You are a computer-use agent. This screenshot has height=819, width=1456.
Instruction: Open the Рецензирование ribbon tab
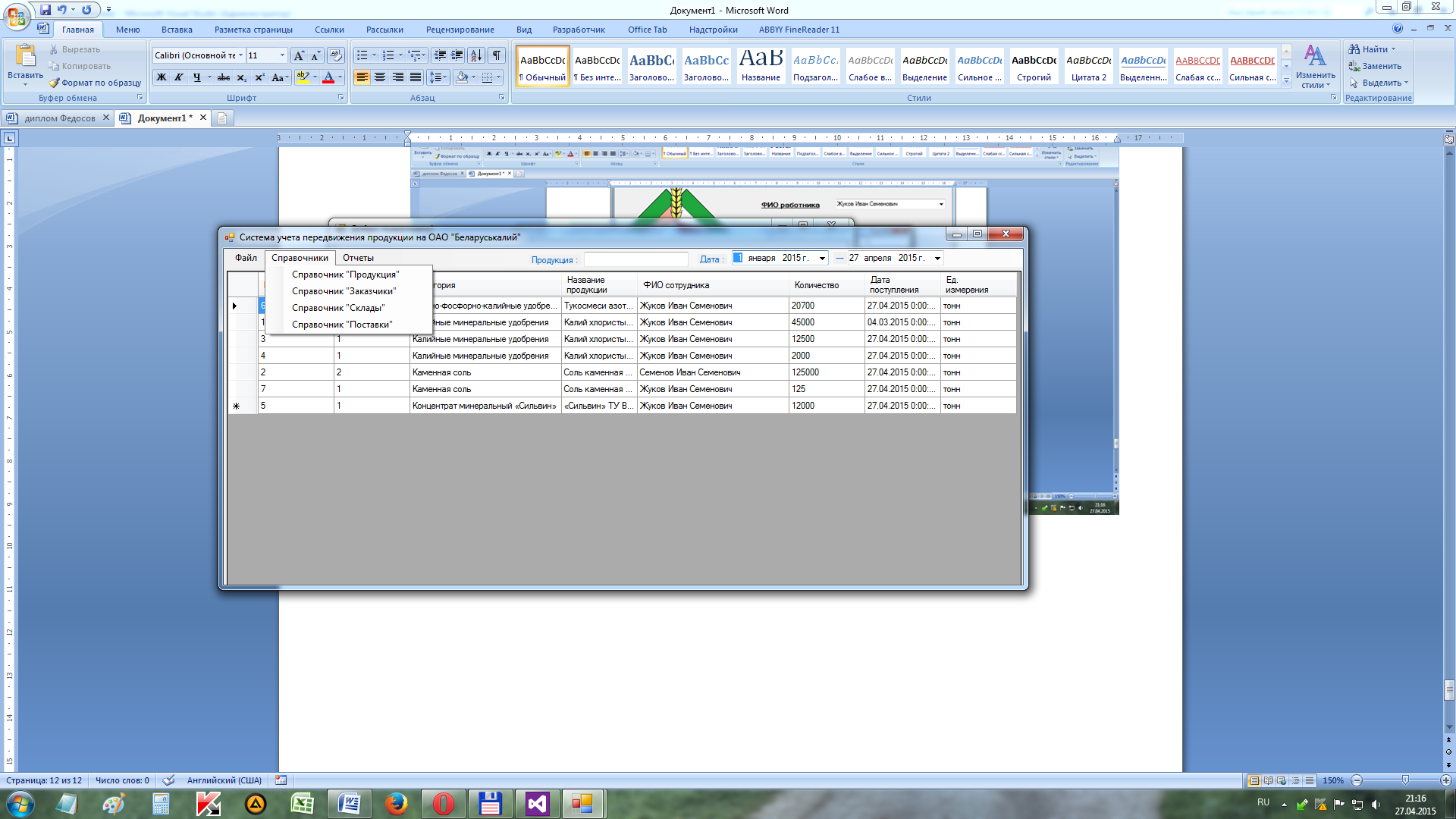(x=460, y=30)
